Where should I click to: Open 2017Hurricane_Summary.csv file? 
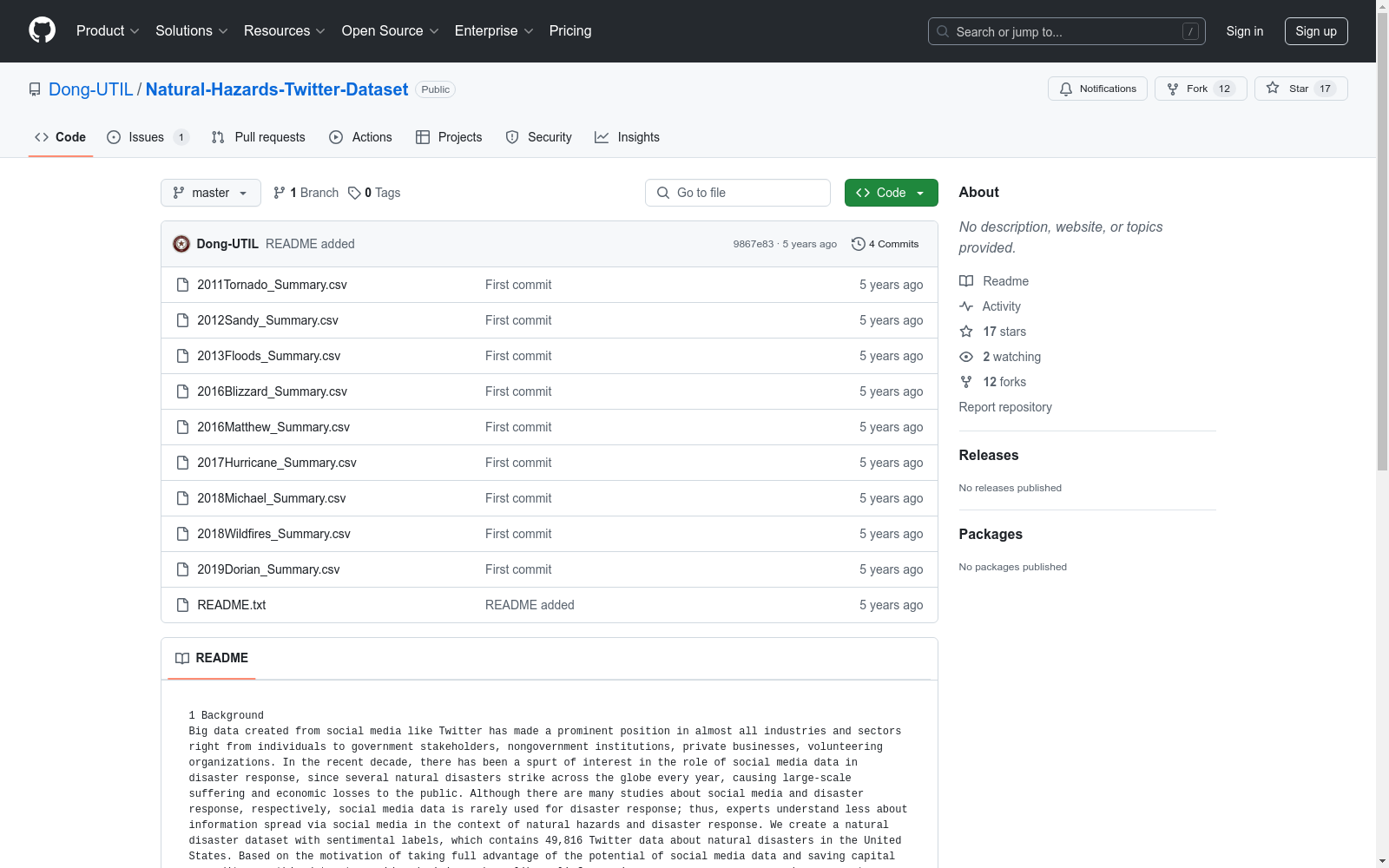coord(277,463)
